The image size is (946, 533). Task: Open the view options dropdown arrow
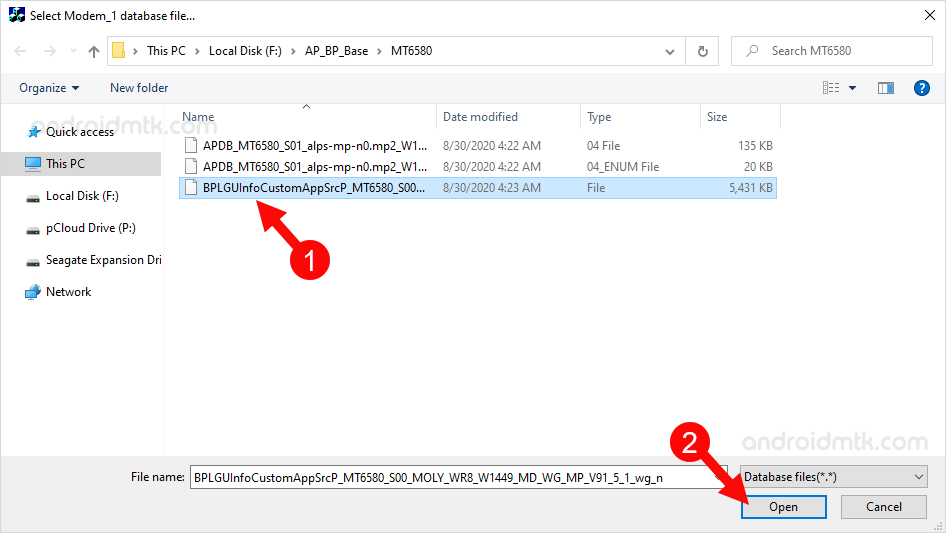tap(852, 88)
